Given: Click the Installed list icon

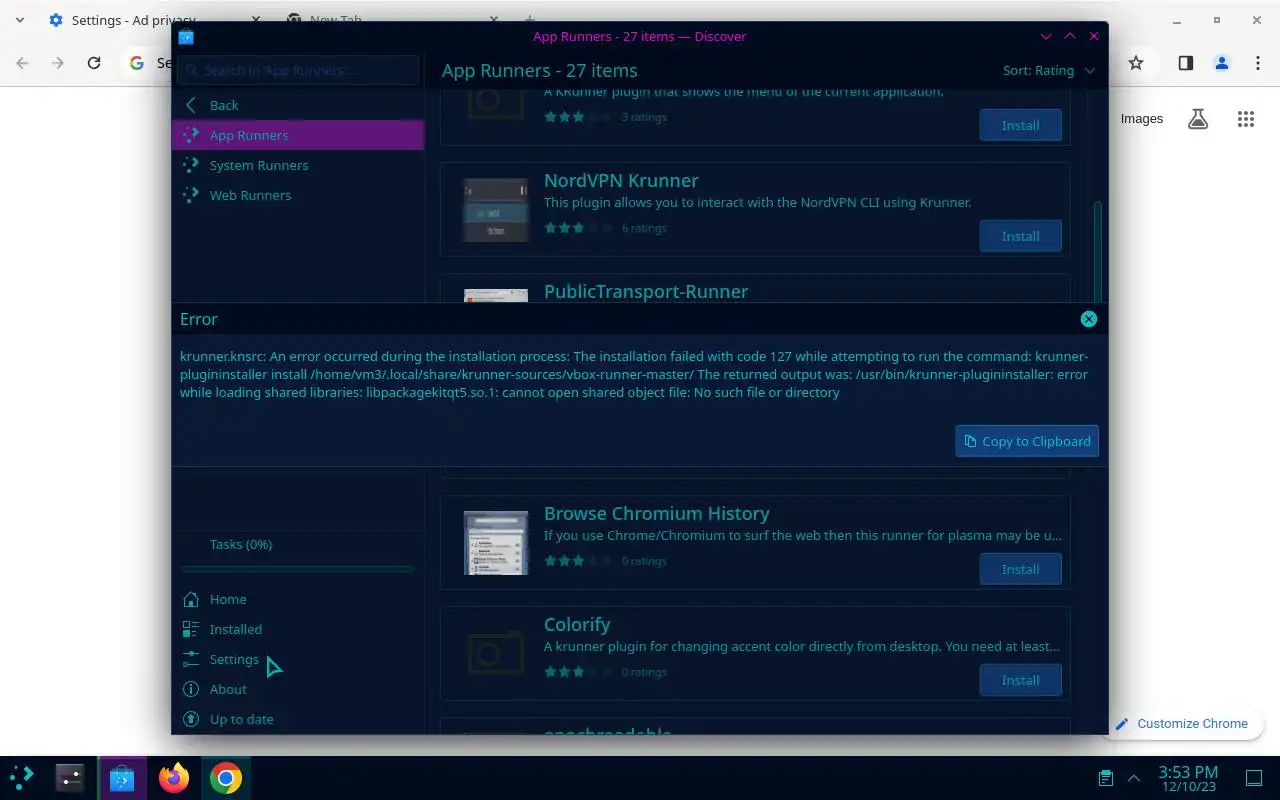Looking at the screenshot, I should 191,629.
